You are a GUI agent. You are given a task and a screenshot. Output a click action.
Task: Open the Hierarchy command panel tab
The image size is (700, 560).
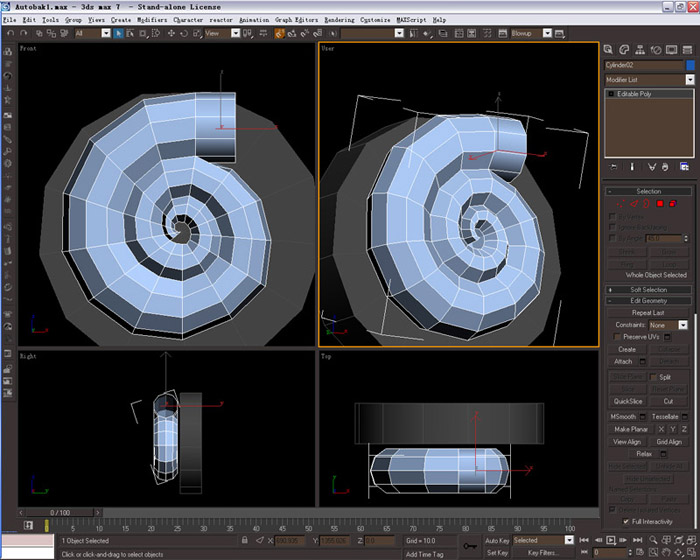coord(640,50)
